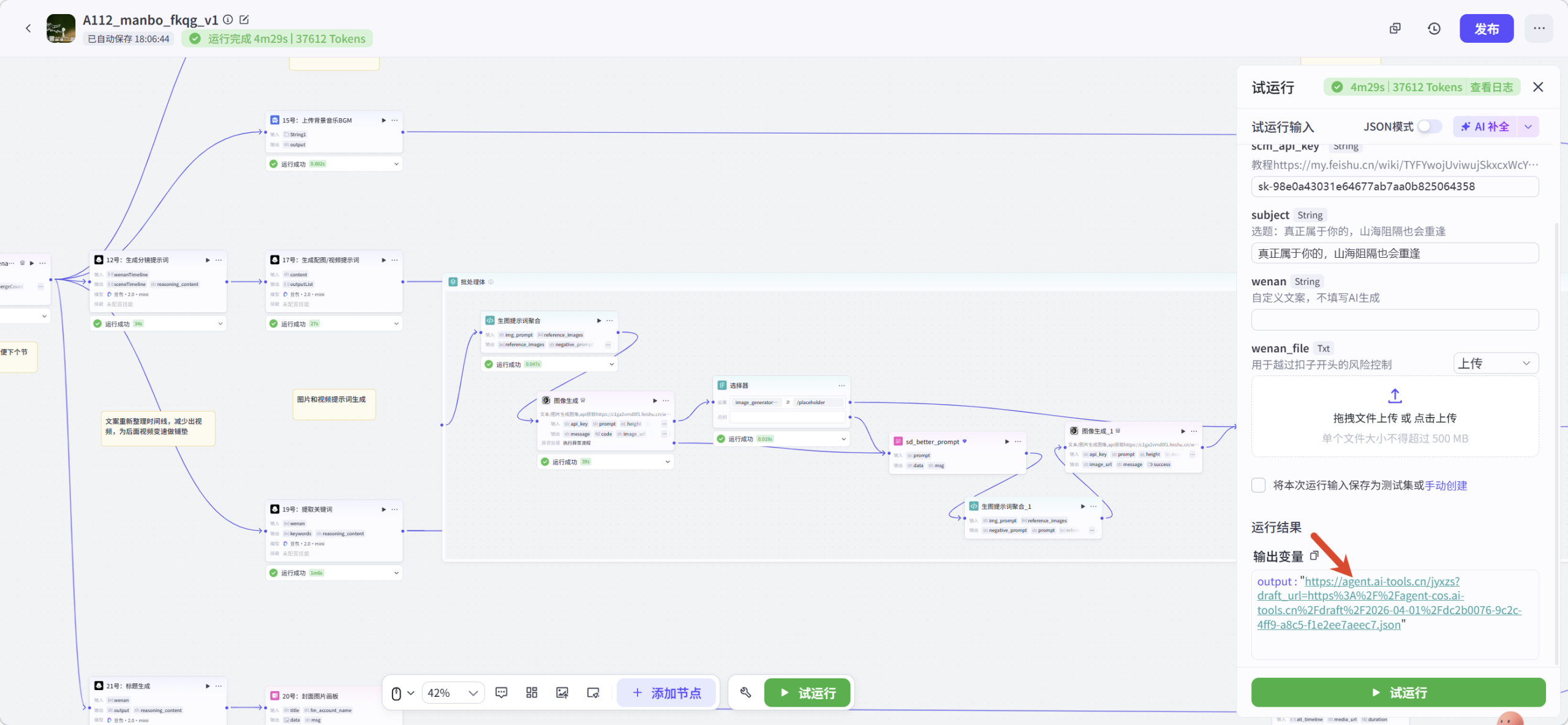
Task: Open the wenan_file 上传 dropdown
Action: (1495, 364)
